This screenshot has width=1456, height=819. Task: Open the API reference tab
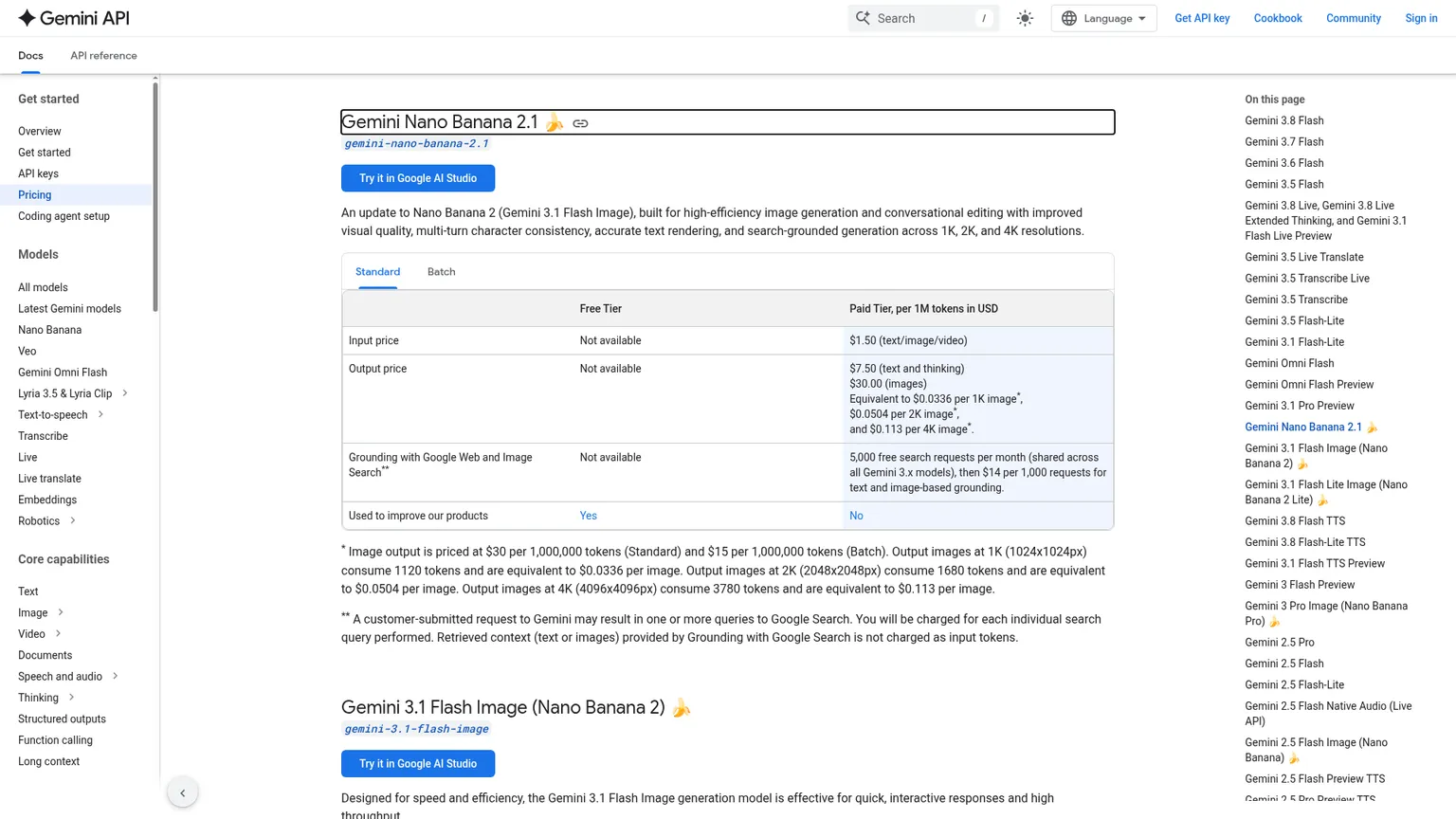103,56
